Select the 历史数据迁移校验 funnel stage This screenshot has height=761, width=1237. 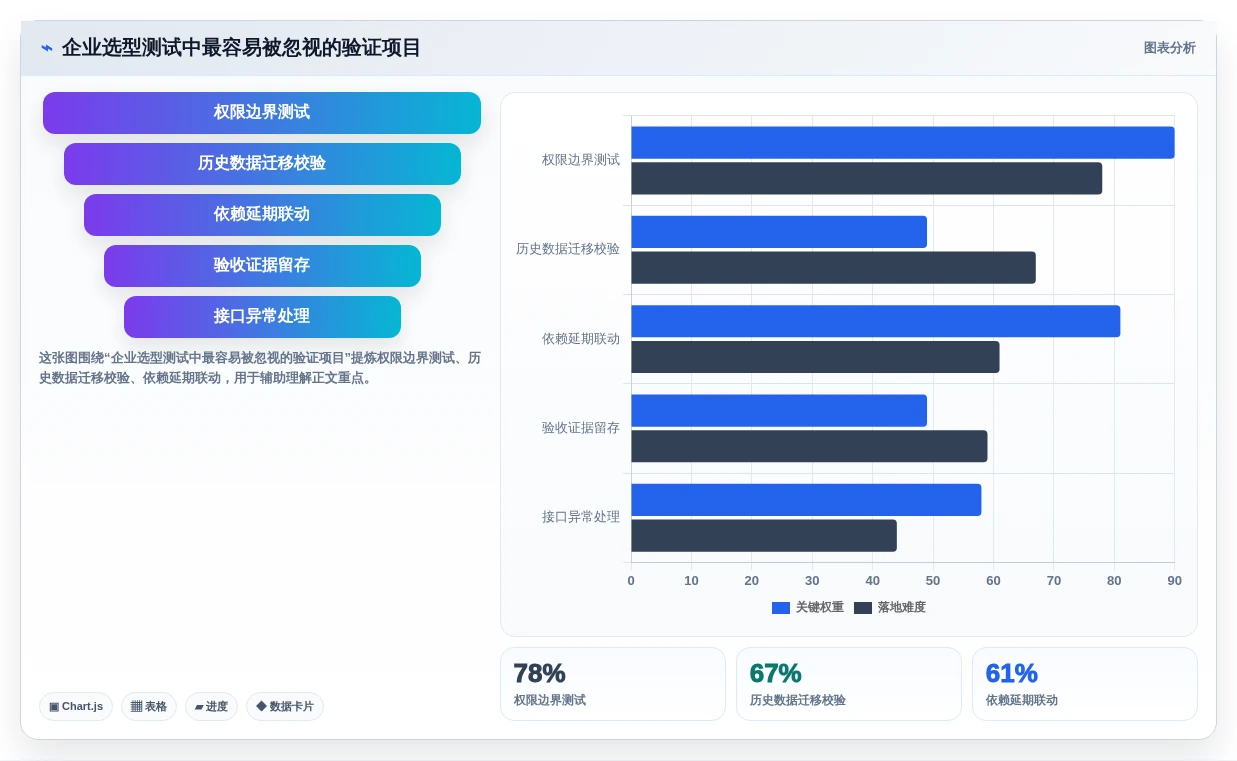click(262, 164)
